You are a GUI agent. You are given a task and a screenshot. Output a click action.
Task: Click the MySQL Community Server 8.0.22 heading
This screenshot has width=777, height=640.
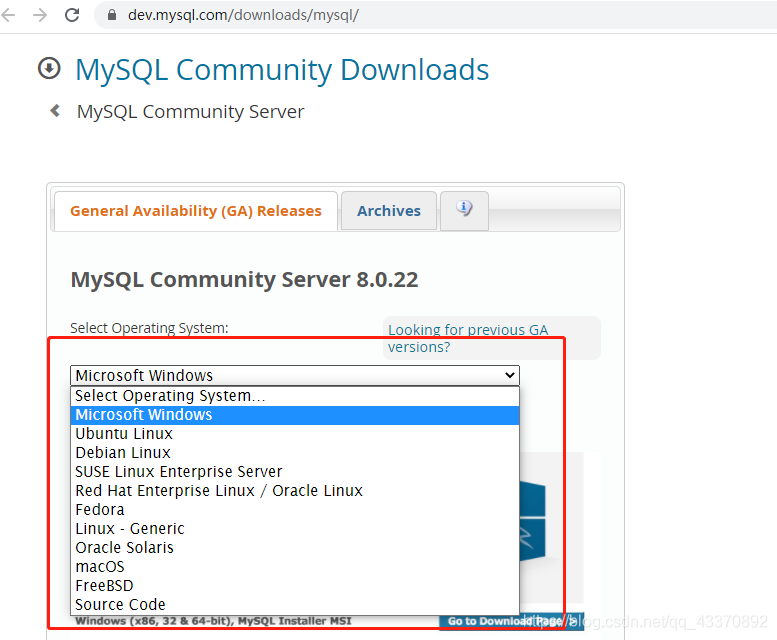244,280
